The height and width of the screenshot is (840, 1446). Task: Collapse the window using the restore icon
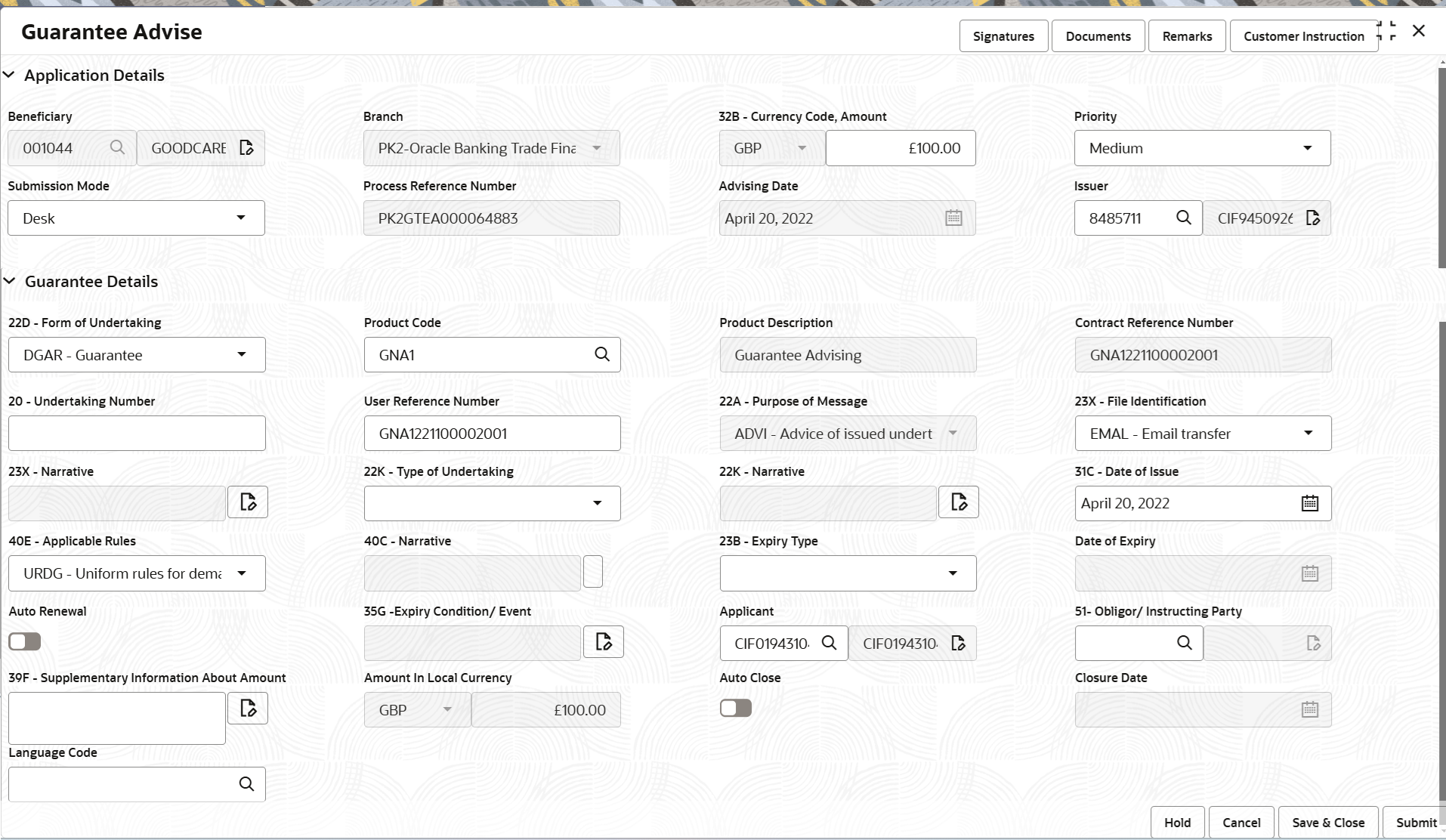tap(1386, 31)
